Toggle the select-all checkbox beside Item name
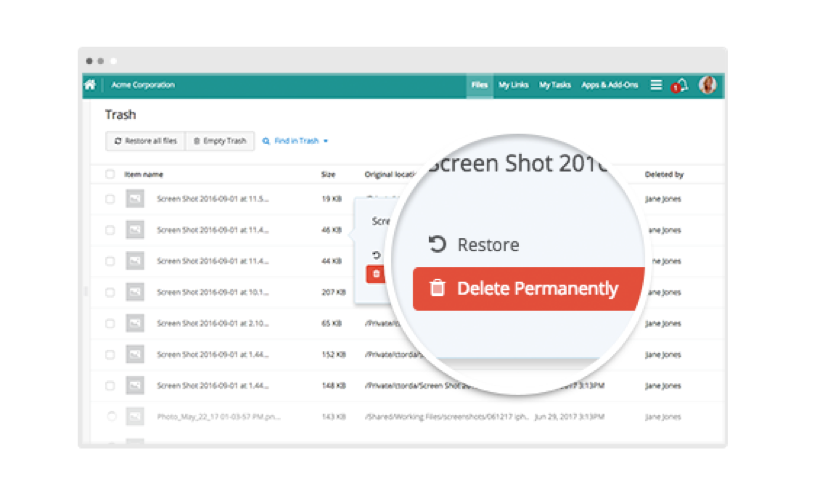 click(110, 174)
